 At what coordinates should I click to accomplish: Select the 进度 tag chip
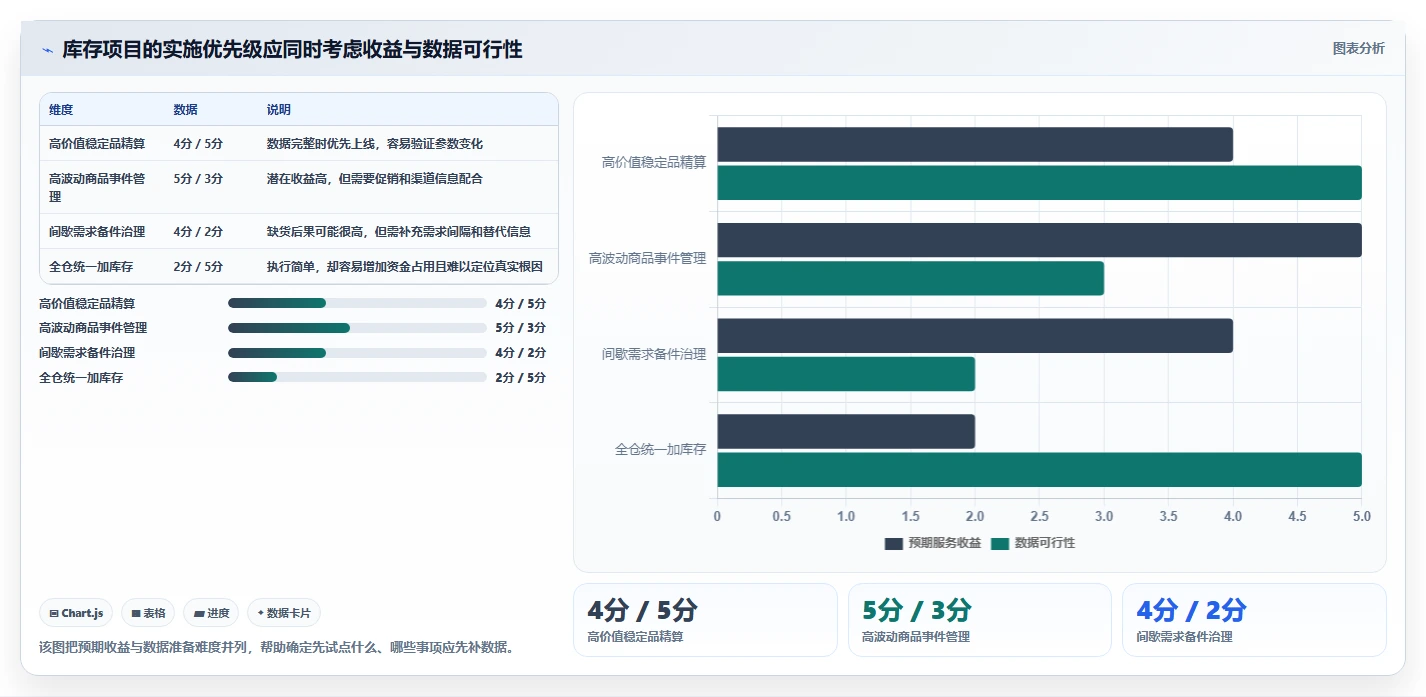point(211,613)
